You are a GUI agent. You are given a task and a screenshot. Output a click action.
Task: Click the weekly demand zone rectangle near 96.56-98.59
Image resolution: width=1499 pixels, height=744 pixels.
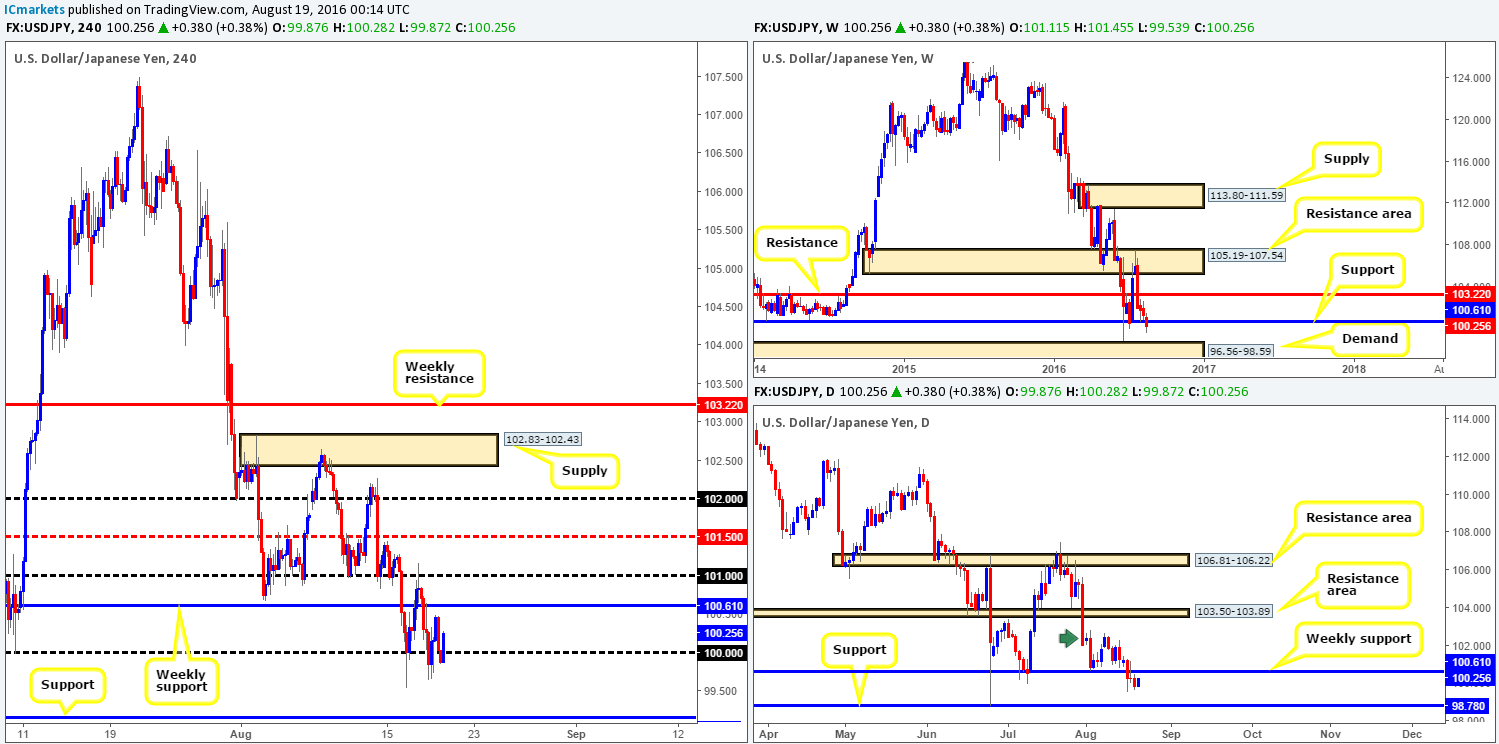978,349
